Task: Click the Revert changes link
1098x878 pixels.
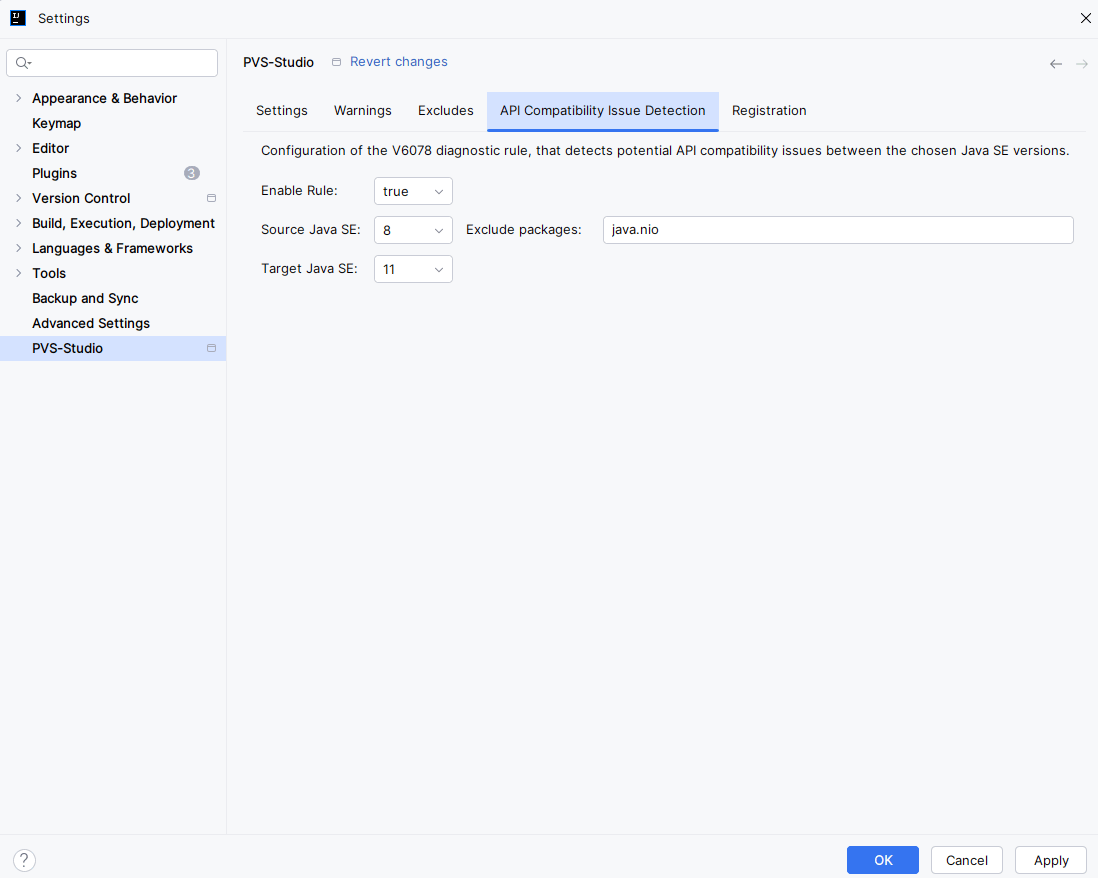Action: [x=398, y=62]
